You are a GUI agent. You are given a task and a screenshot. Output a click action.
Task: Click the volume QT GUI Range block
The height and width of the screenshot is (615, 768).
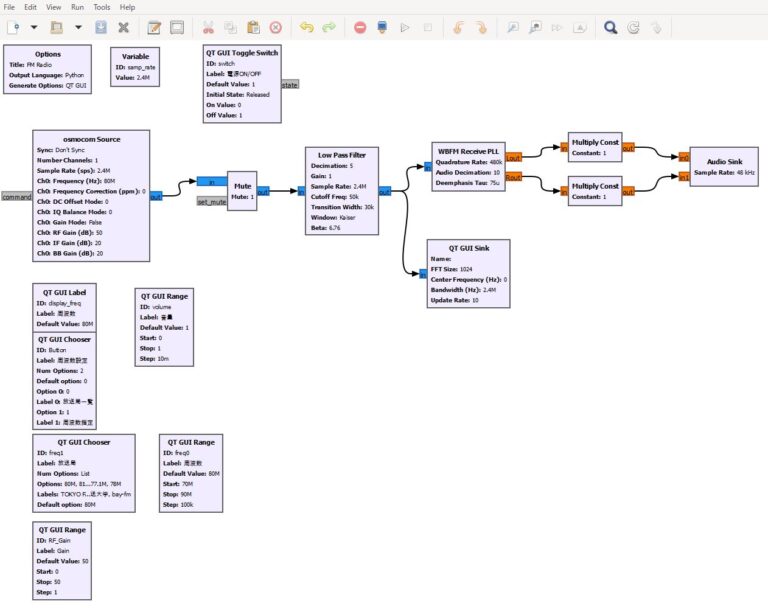click(x=162, y=328)
